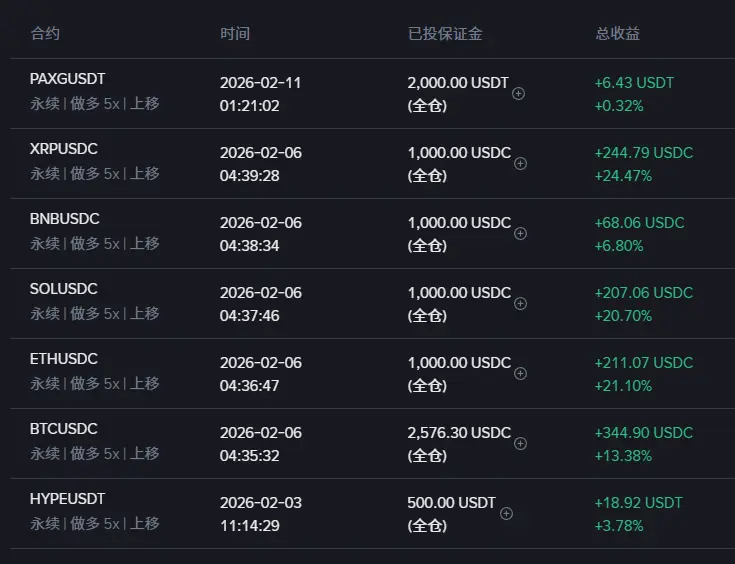Add margin to the BTCUSDC position
Viewport: 735px width, 564px height.
coord(521,444)
